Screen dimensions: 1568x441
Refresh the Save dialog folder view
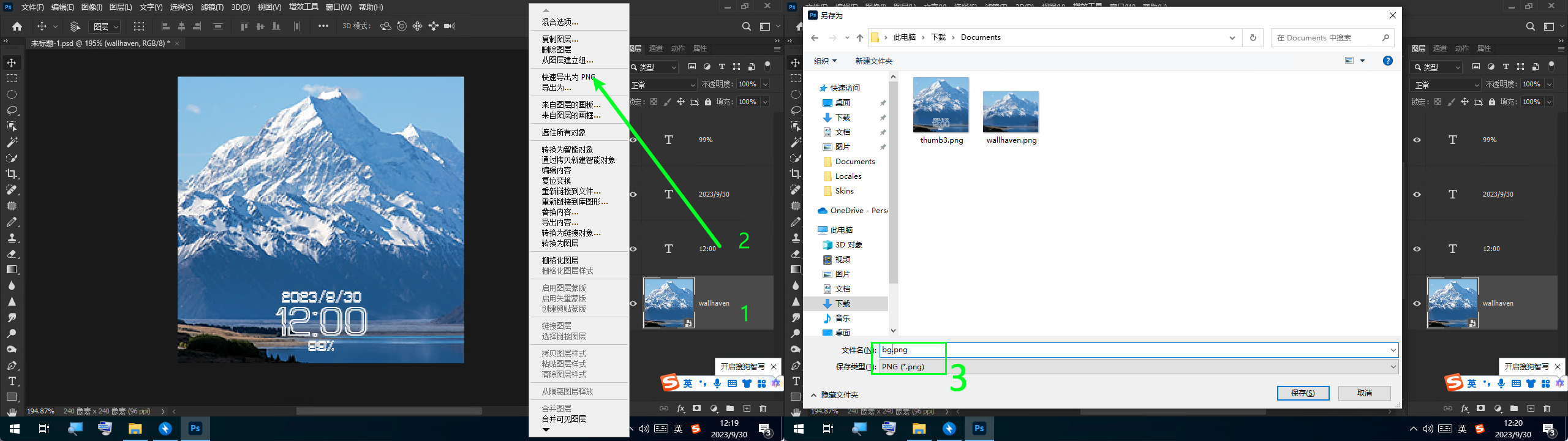click(x=1253, y=38)
